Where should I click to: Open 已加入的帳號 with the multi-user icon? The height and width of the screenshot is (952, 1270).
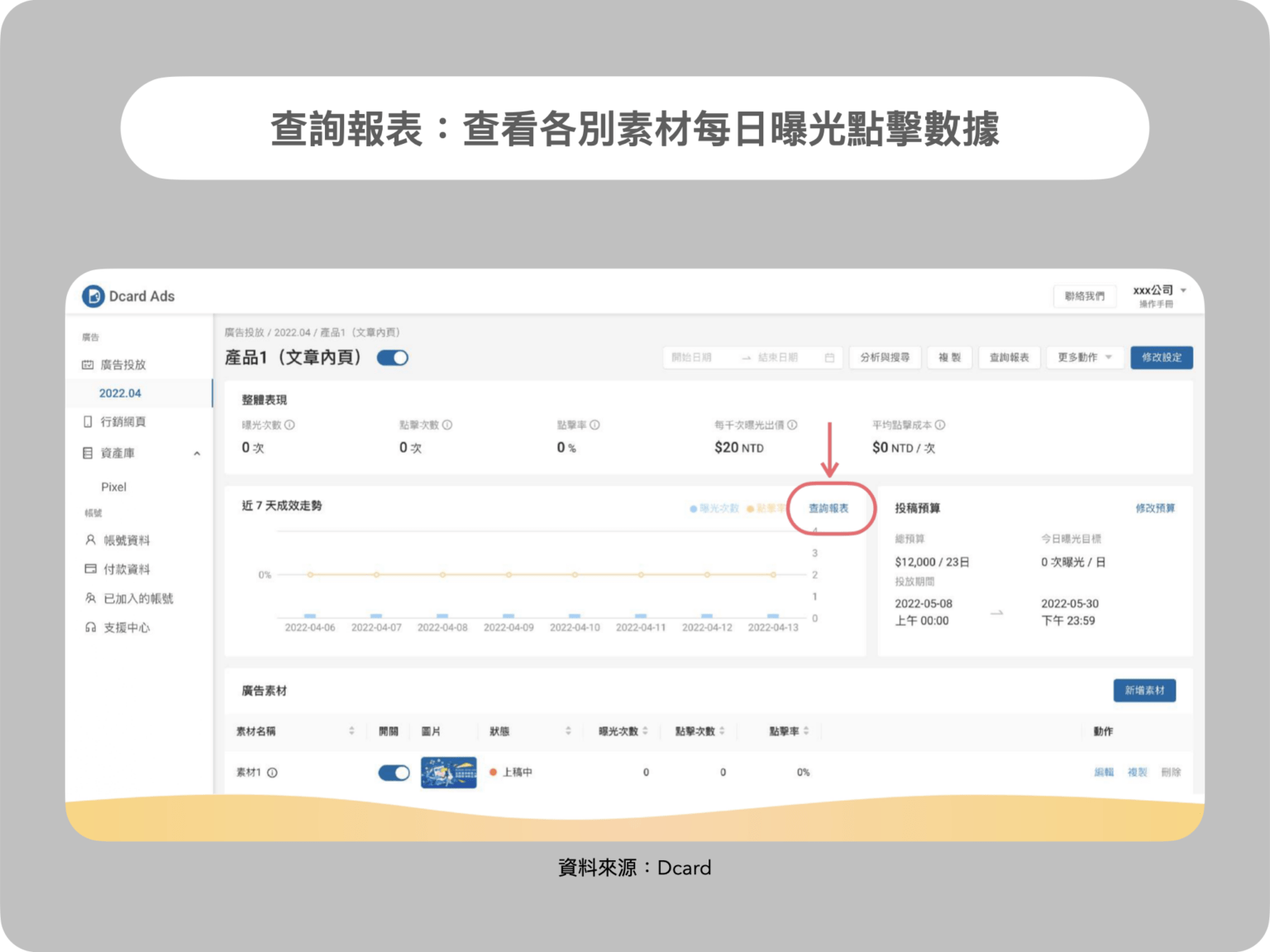click(89, 597)
